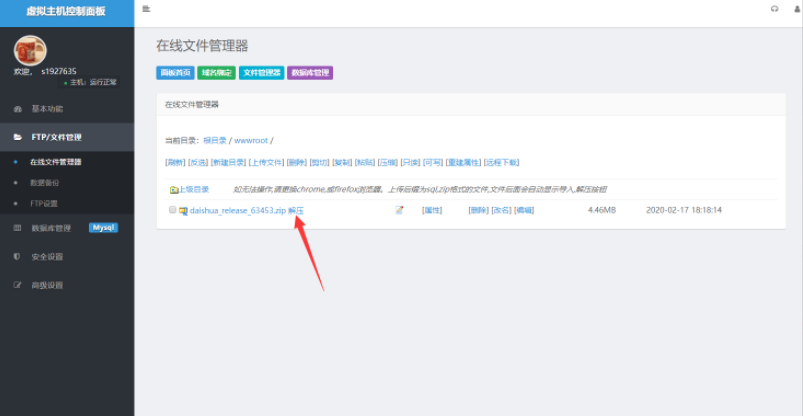Screen dimensions: 803x416
Task: Click the s1927635 username text
Action: (59, 71)
